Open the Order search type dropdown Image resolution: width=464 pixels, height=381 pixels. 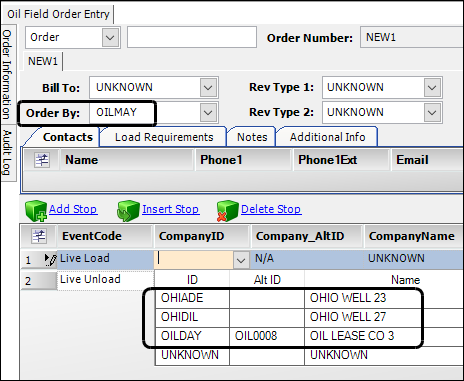point(110,37)
